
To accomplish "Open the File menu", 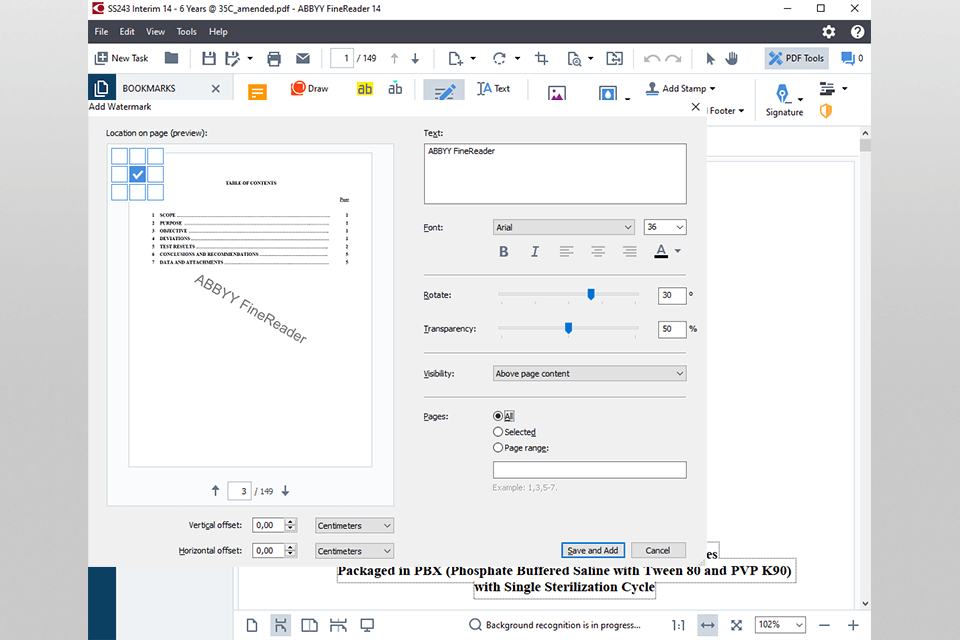I will point(101,32).
